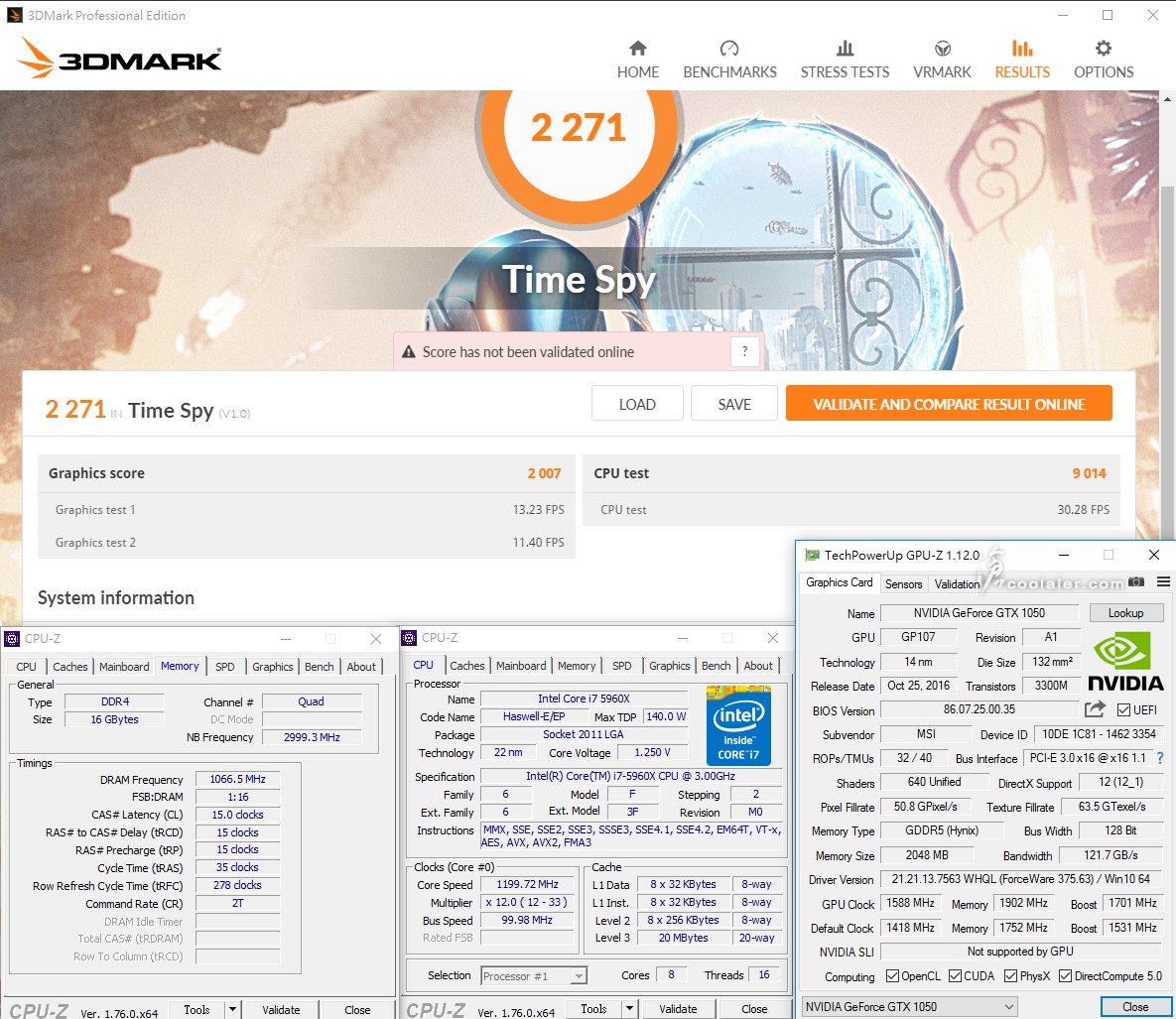Toggle PhysX checkbox in GPU-Z
The image size is (1176, 1019).
pos(1011,975)
